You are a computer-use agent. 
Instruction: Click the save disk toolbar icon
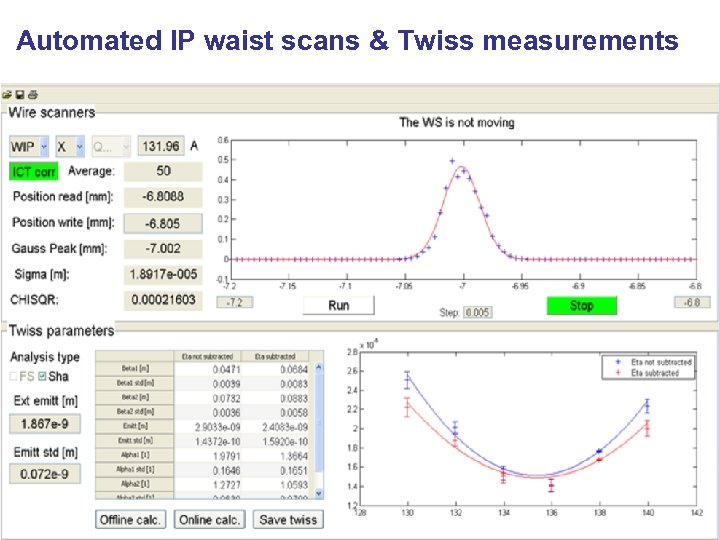[19, 95]
